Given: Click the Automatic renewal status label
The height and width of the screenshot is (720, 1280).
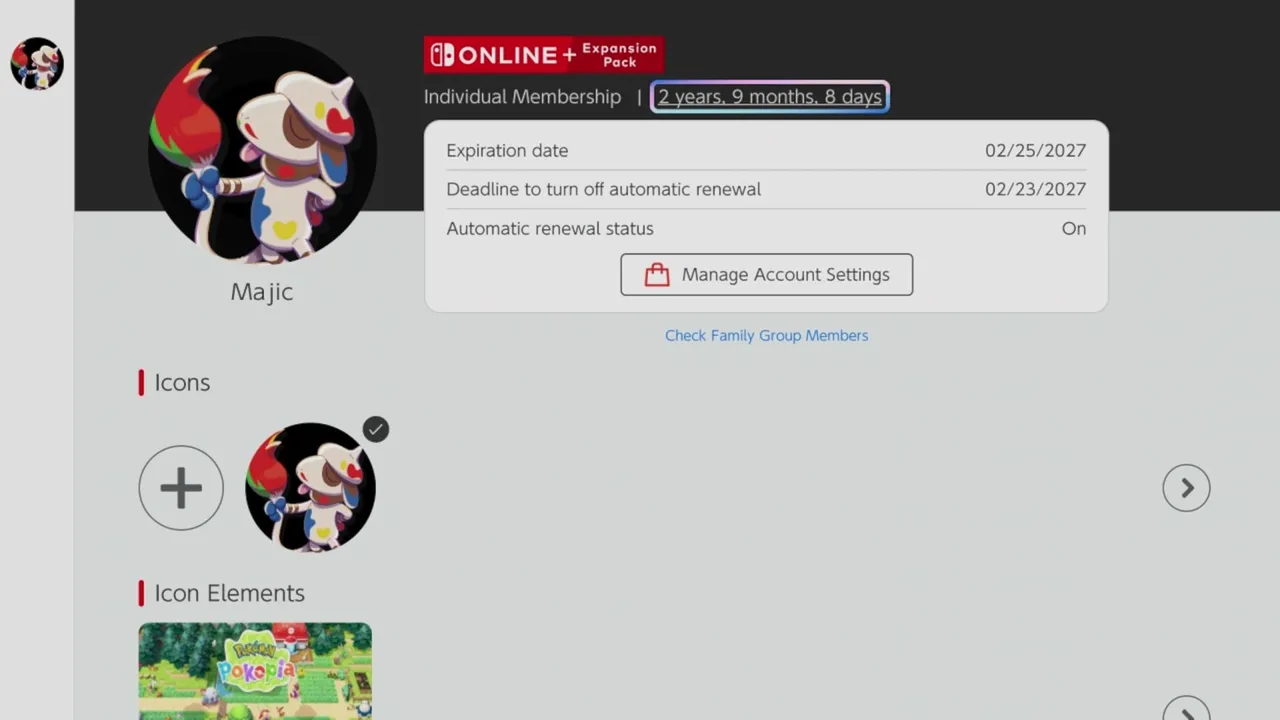Looking at the screenshot, I should click(x=549, y=228).
